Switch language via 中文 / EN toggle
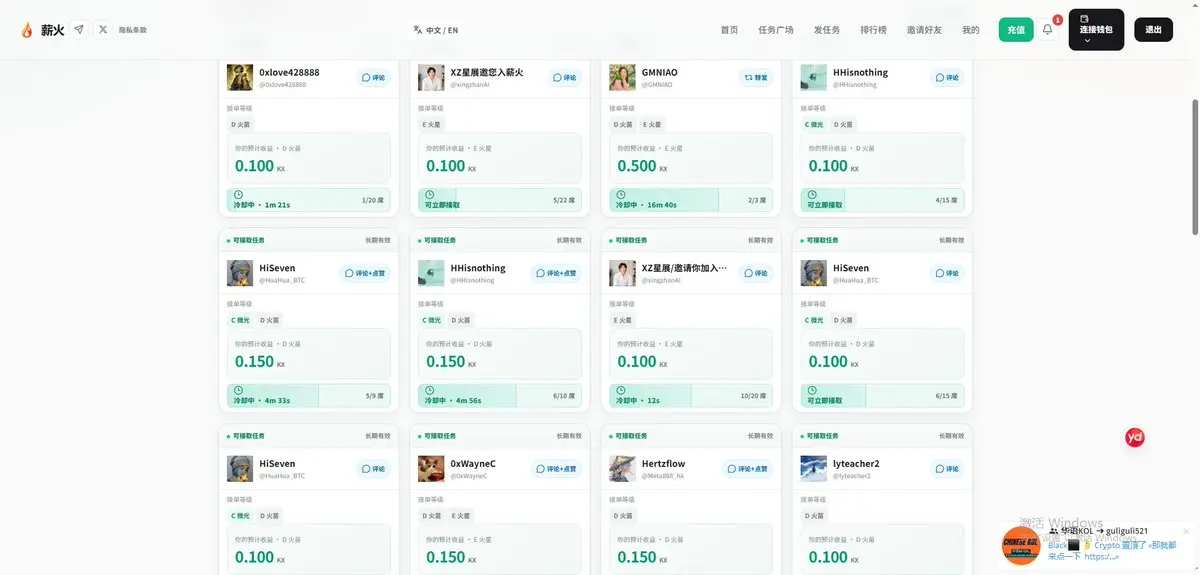1200x575 pixels. (436, 30)
